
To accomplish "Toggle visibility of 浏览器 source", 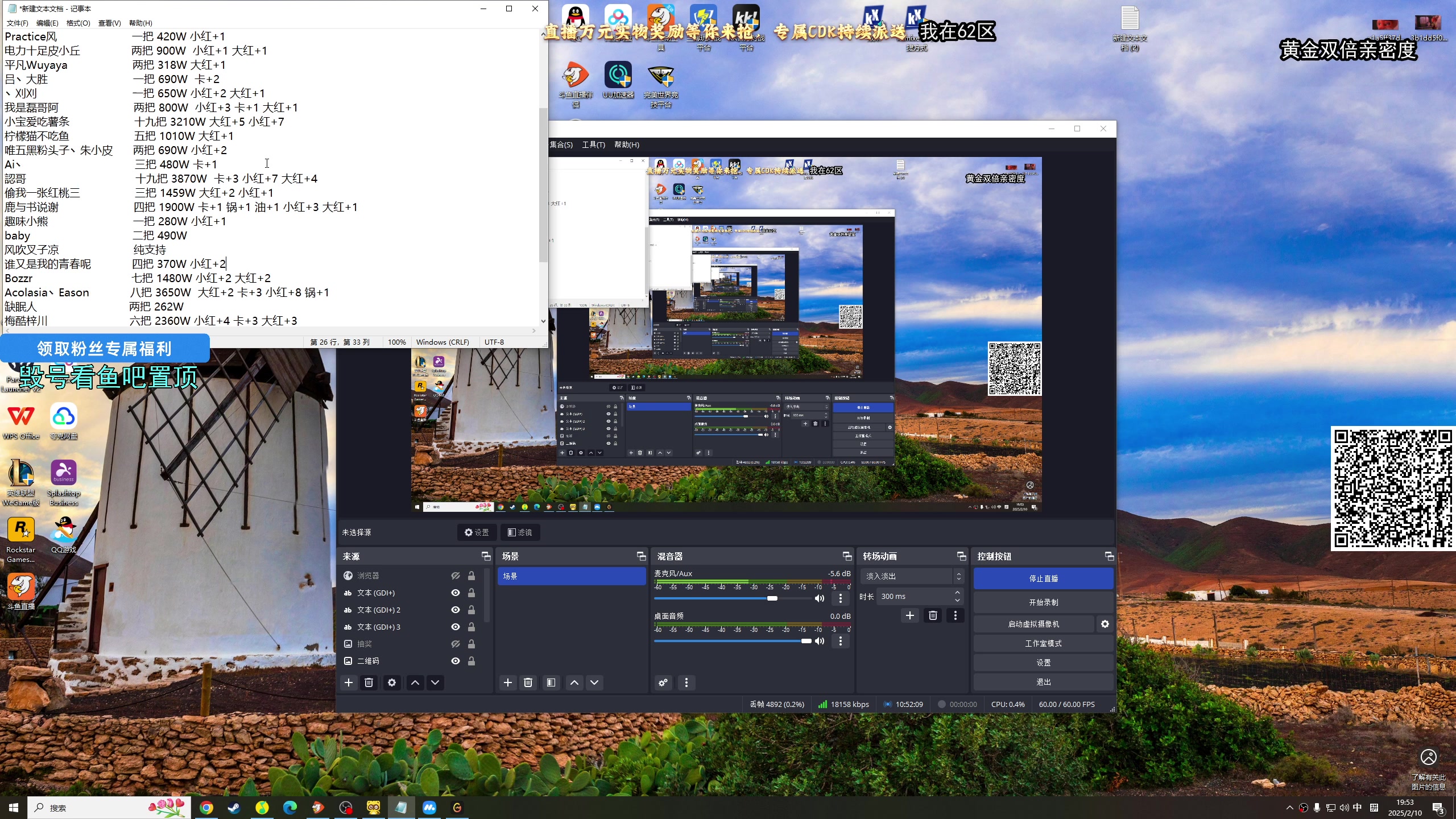I will coord(456,576).
